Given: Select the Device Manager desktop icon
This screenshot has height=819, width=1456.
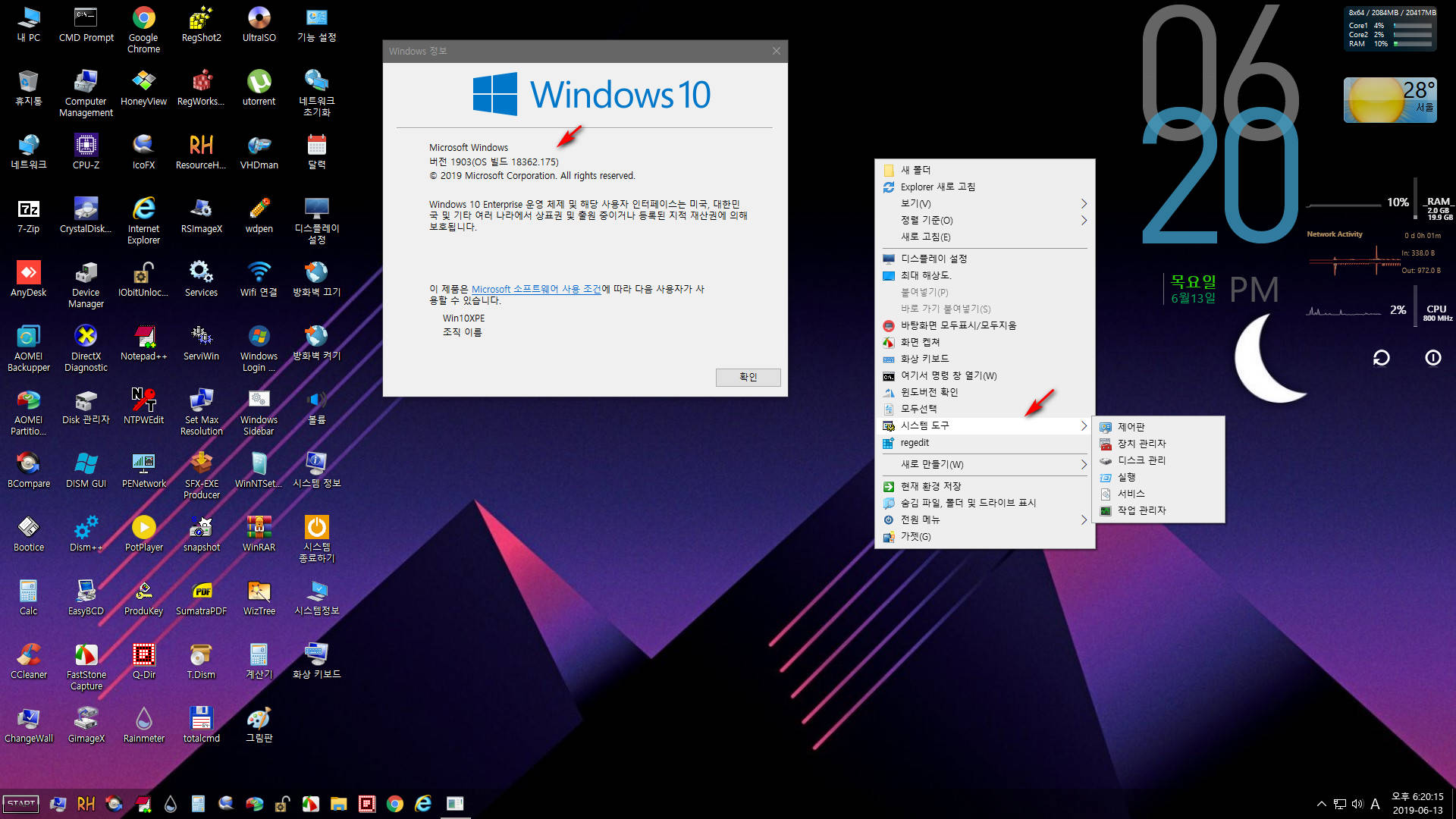Looking at the screenshot, I should pos(86,284).
